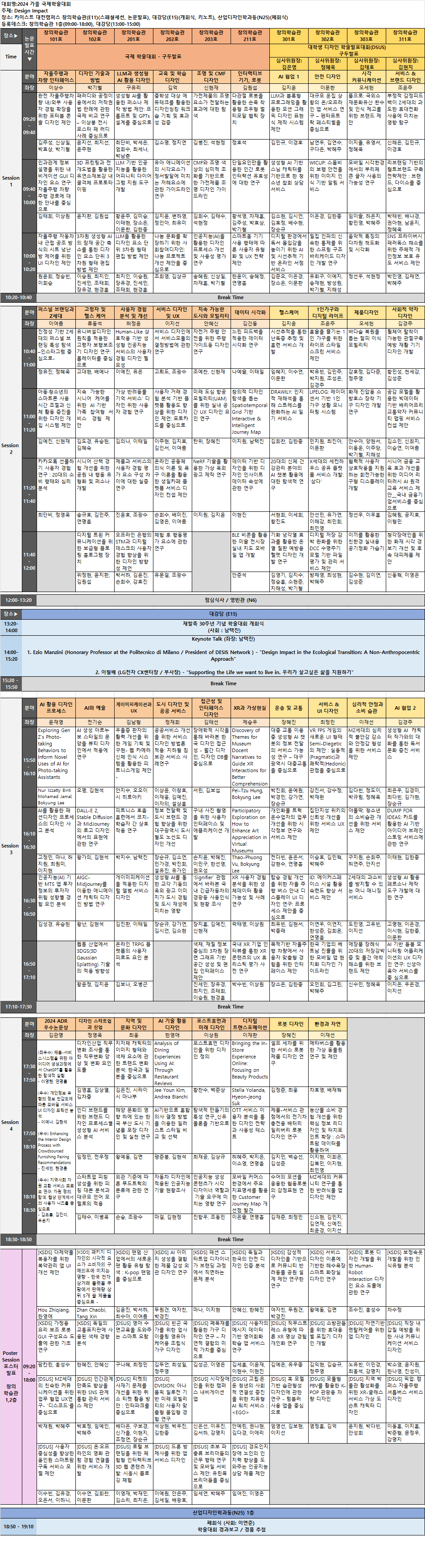Click the 국제 학술대회 - 구두발표 cell
The width and height of the screenshot is (425, 1568).
coord(153,57)
